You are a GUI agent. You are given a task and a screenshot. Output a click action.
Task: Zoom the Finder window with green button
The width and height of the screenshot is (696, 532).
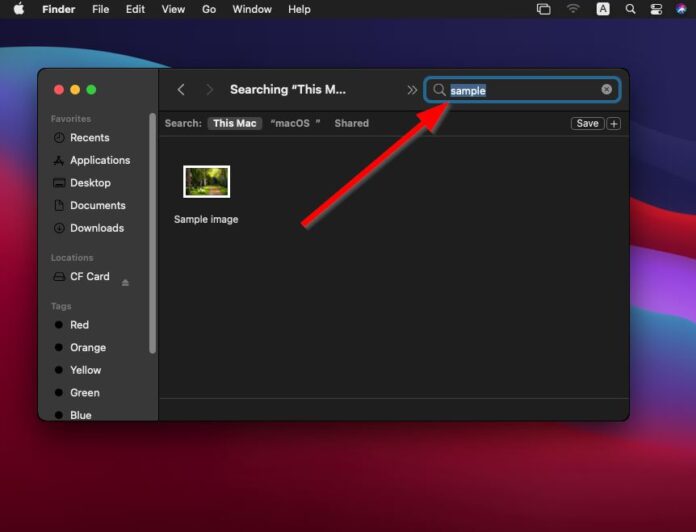[x=91, y=90]
